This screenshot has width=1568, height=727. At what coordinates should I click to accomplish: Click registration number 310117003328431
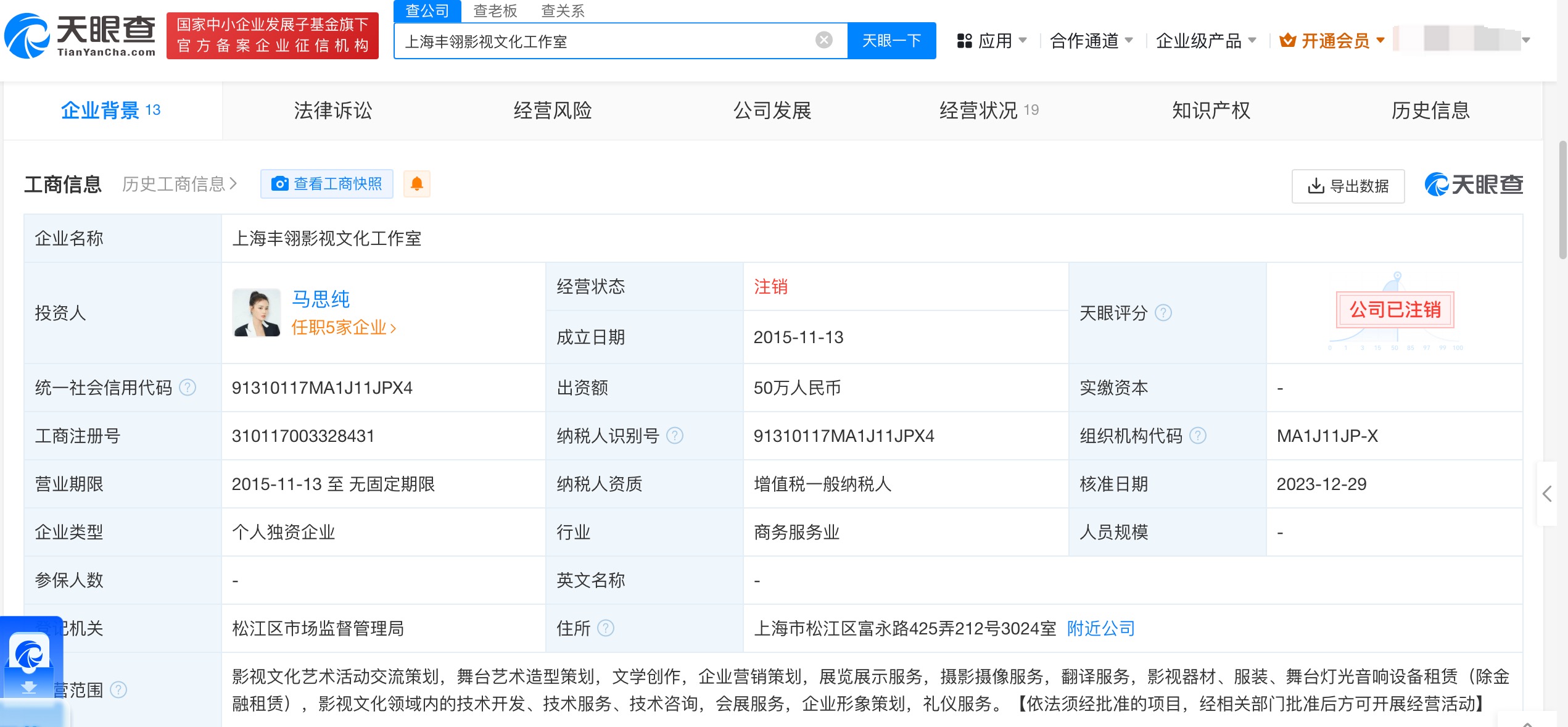tap(303, 436)
